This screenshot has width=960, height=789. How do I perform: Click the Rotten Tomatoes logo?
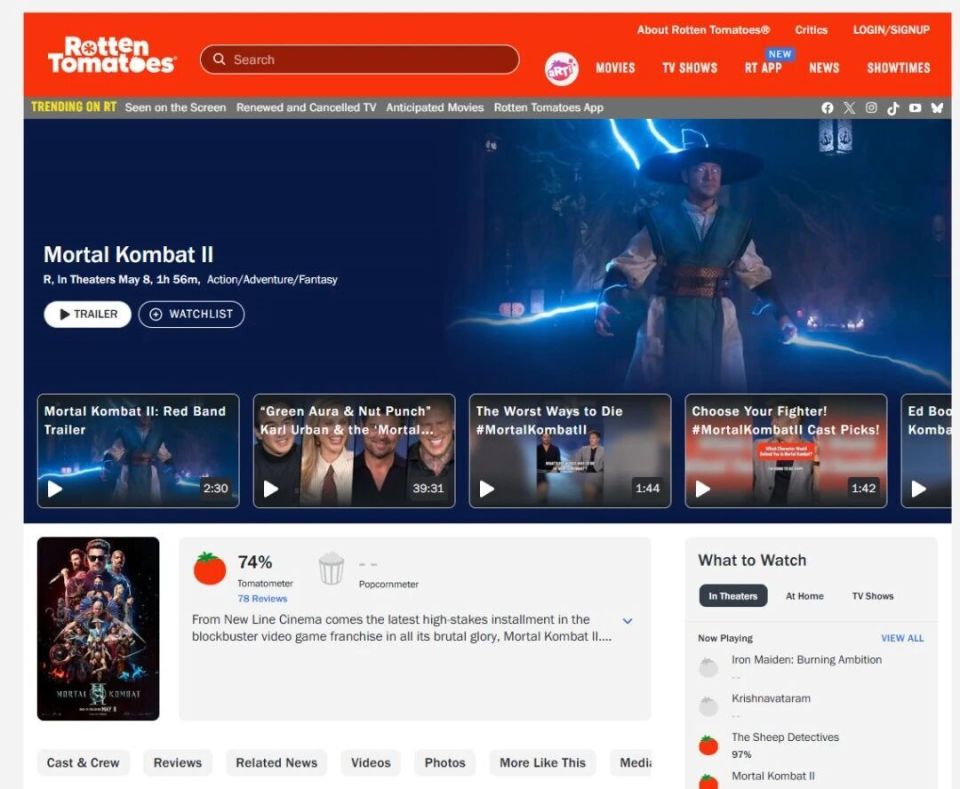(x=111, y=55)
